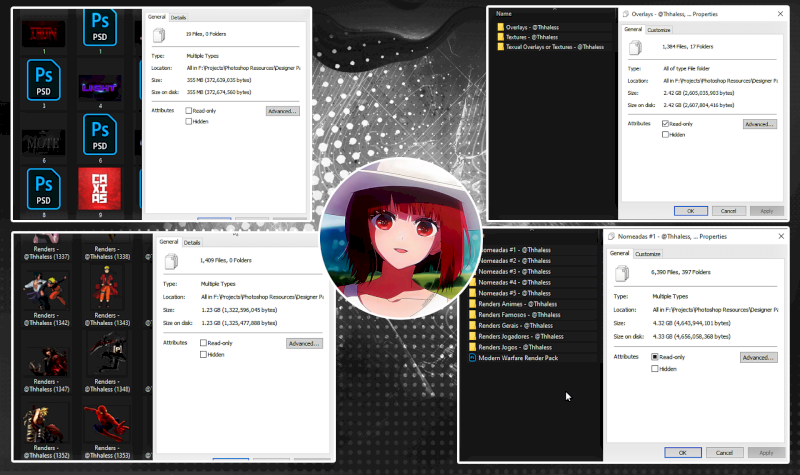Click the Textures - @Thhaless folder icon
The width and height of the screenshot is (800, 475).
click(x=501, y=37)
